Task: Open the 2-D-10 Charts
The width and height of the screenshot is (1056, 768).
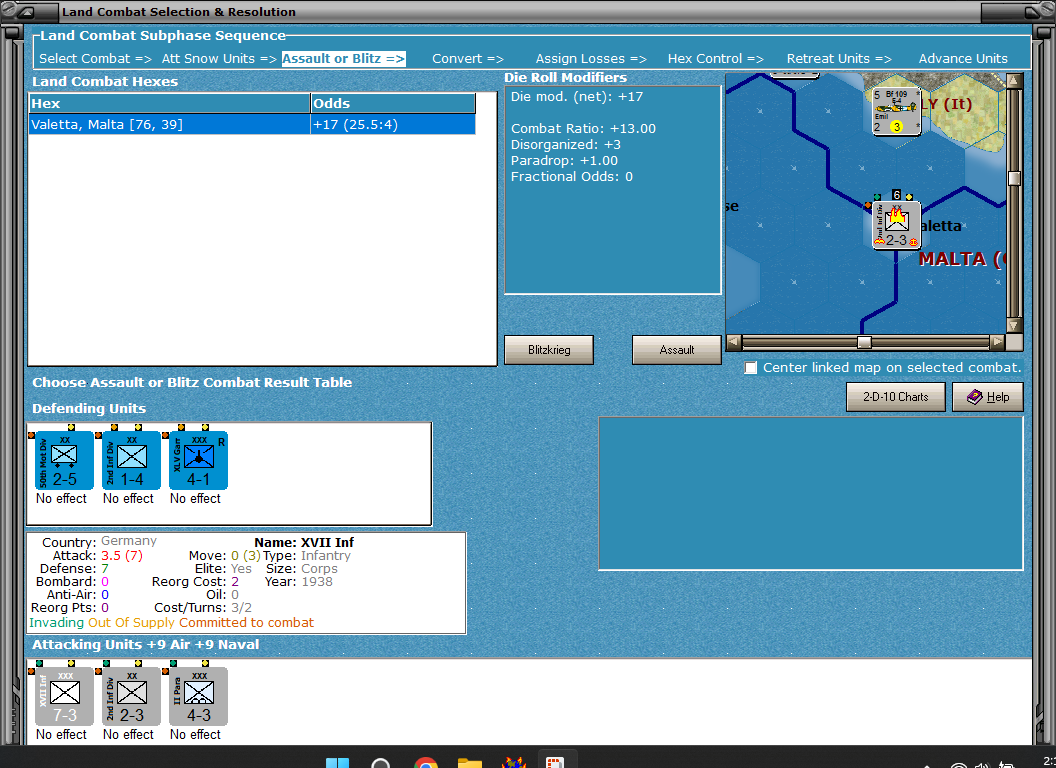Action: 895,397
